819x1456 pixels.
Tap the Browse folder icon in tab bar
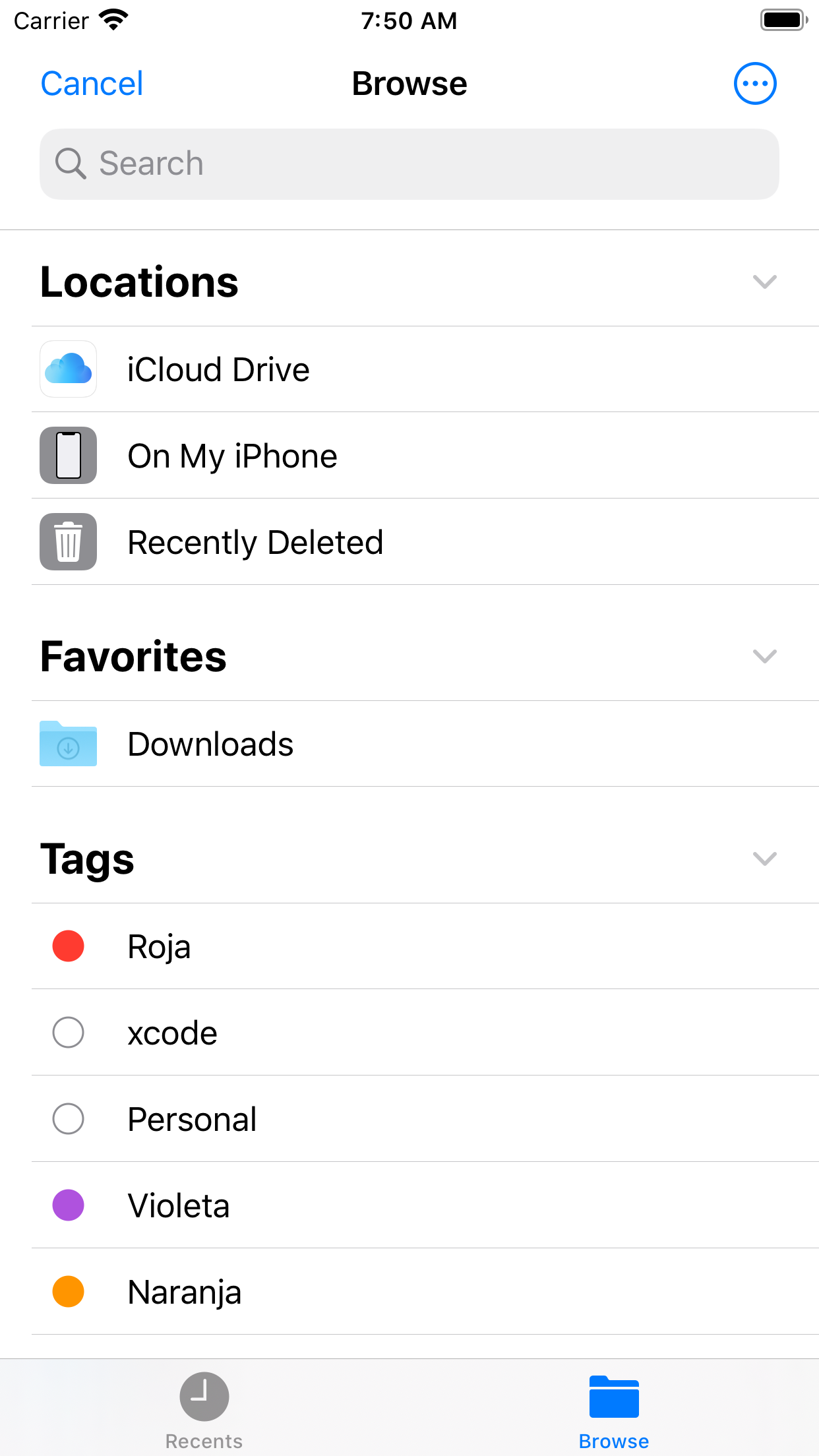pos(614,1396)
